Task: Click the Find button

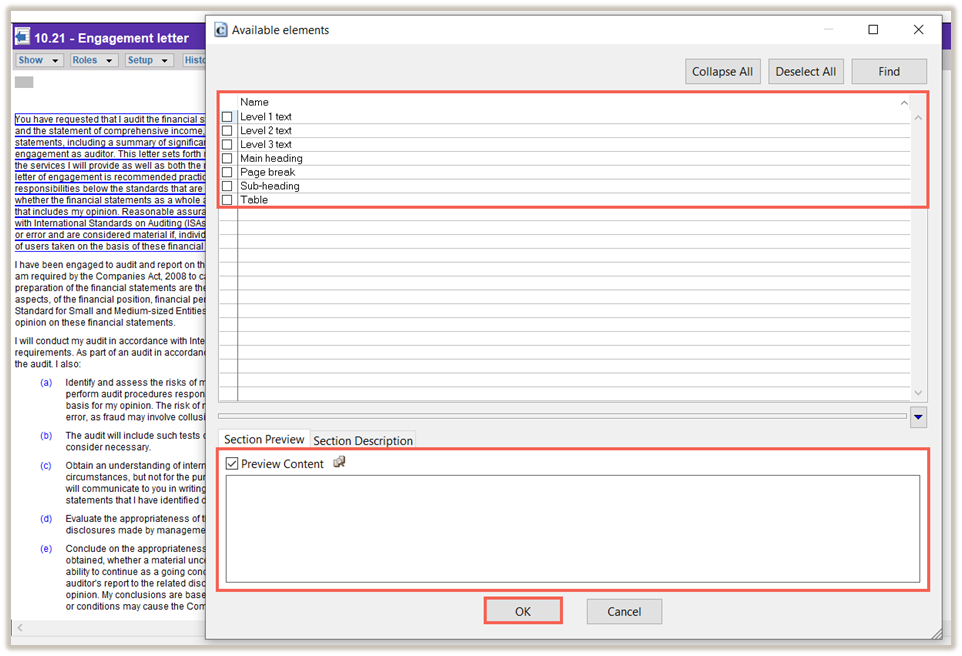Action: click(889, 72)
